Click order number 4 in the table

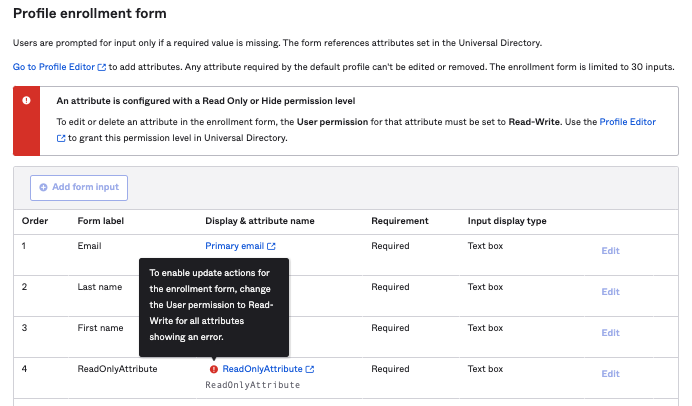24,369
